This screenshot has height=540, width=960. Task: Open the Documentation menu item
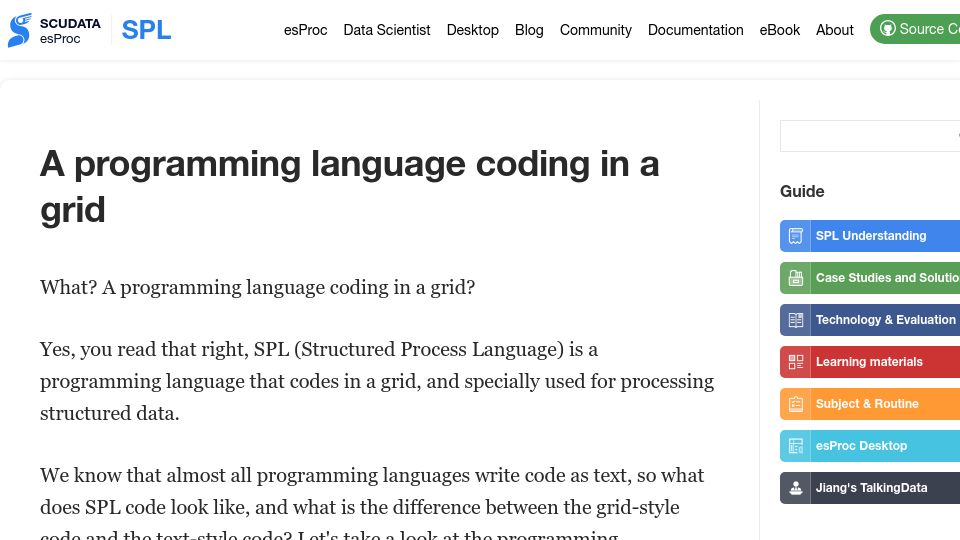click(x=696, y=30)
